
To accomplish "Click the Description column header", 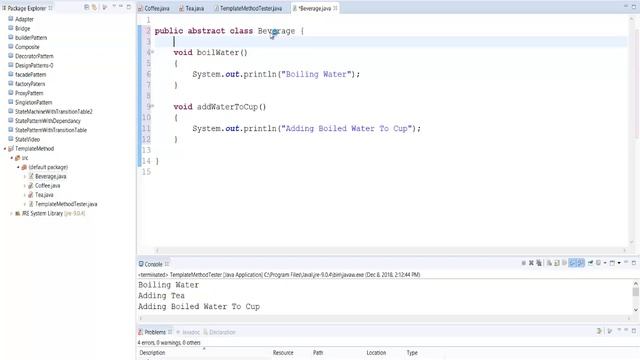I will (x=152, y=353).
